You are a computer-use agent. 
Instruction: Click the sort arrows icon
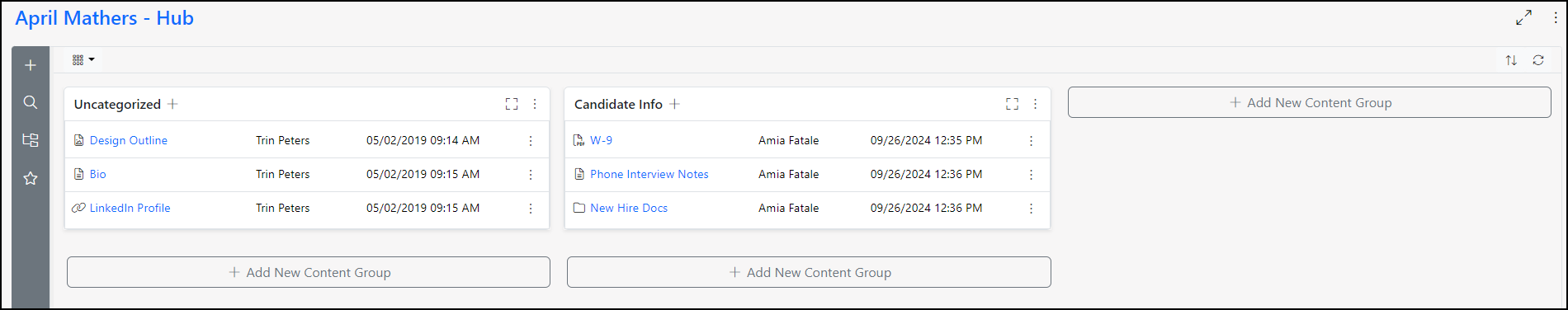(1511, 60)
